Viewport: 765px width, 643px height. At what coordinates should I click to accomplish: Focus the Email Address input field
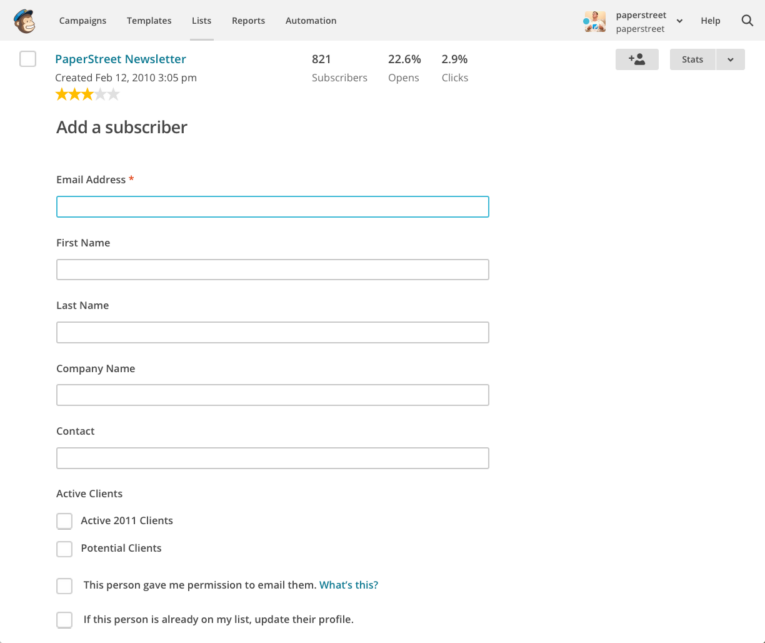[x=272, y=207]
